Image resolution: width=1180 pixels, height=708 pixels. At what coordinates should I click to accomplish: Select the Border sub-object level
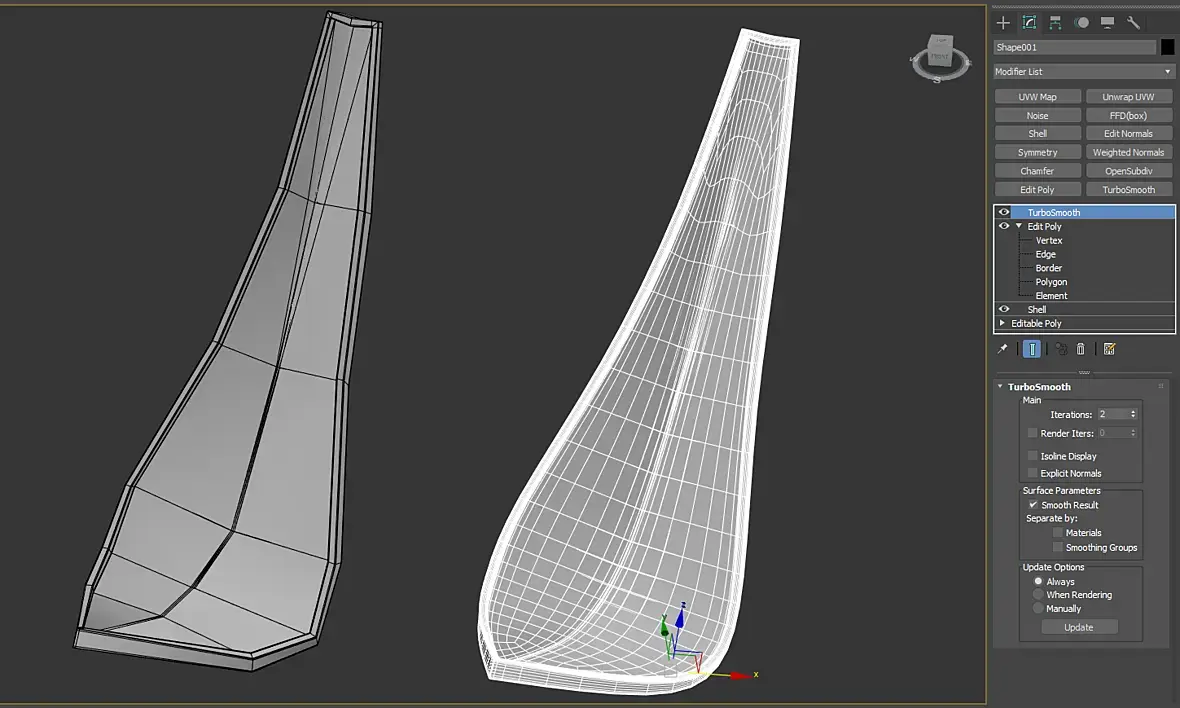[x=1048, y=268]
